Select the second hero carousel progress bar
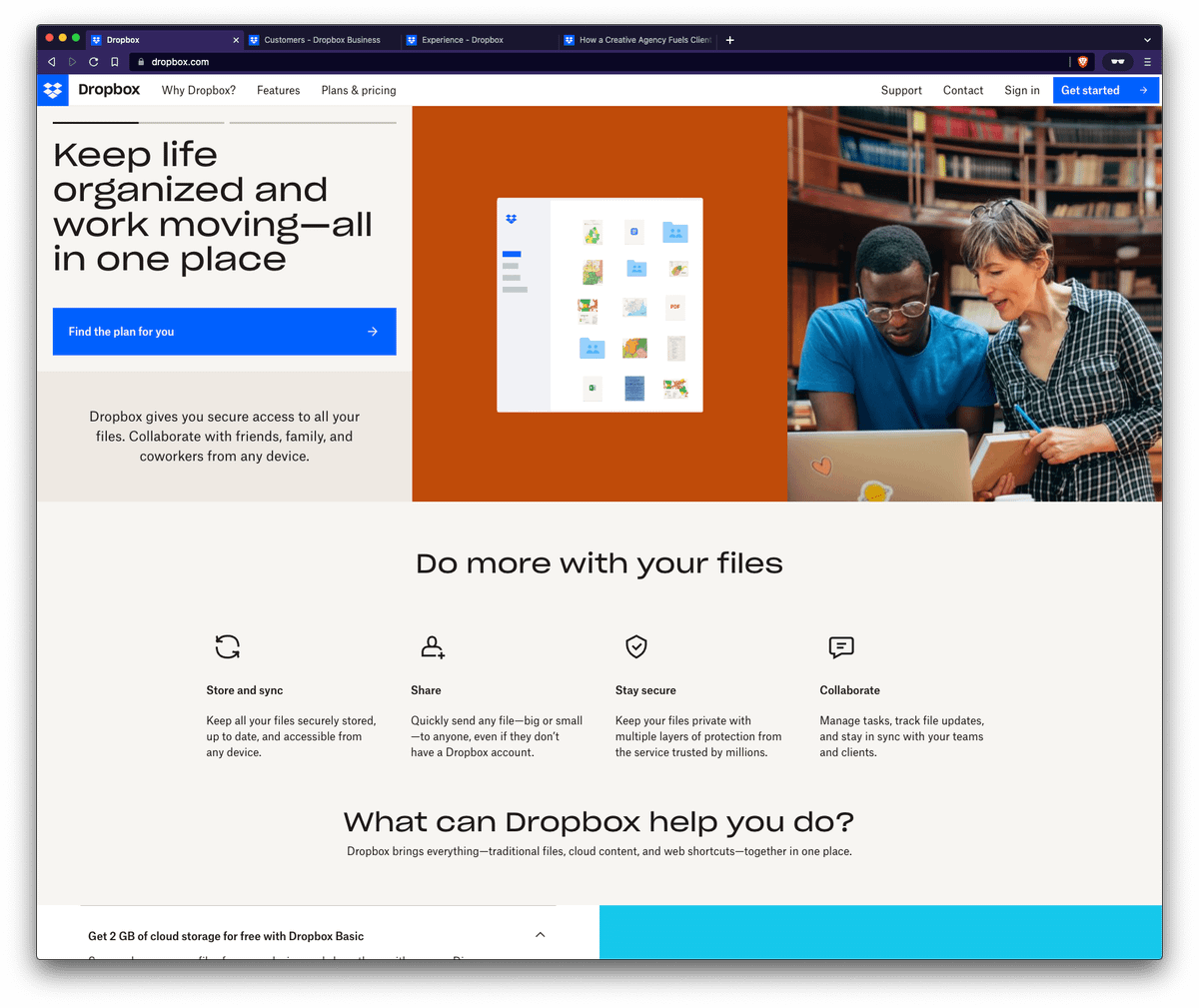Image resolution: width=1199 pixels, height=1008 pixels. [313, 122]
